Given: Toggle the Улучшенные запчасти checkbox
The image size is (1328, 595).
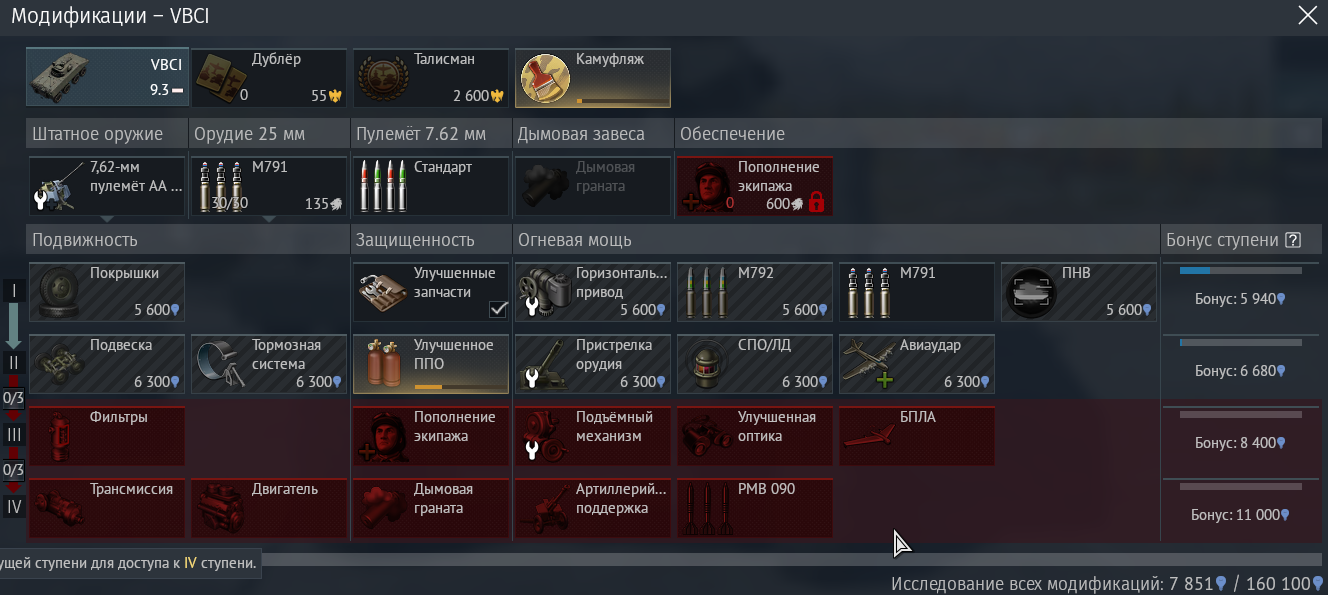Looking at the screenshot, I should [x=498, y=310].
